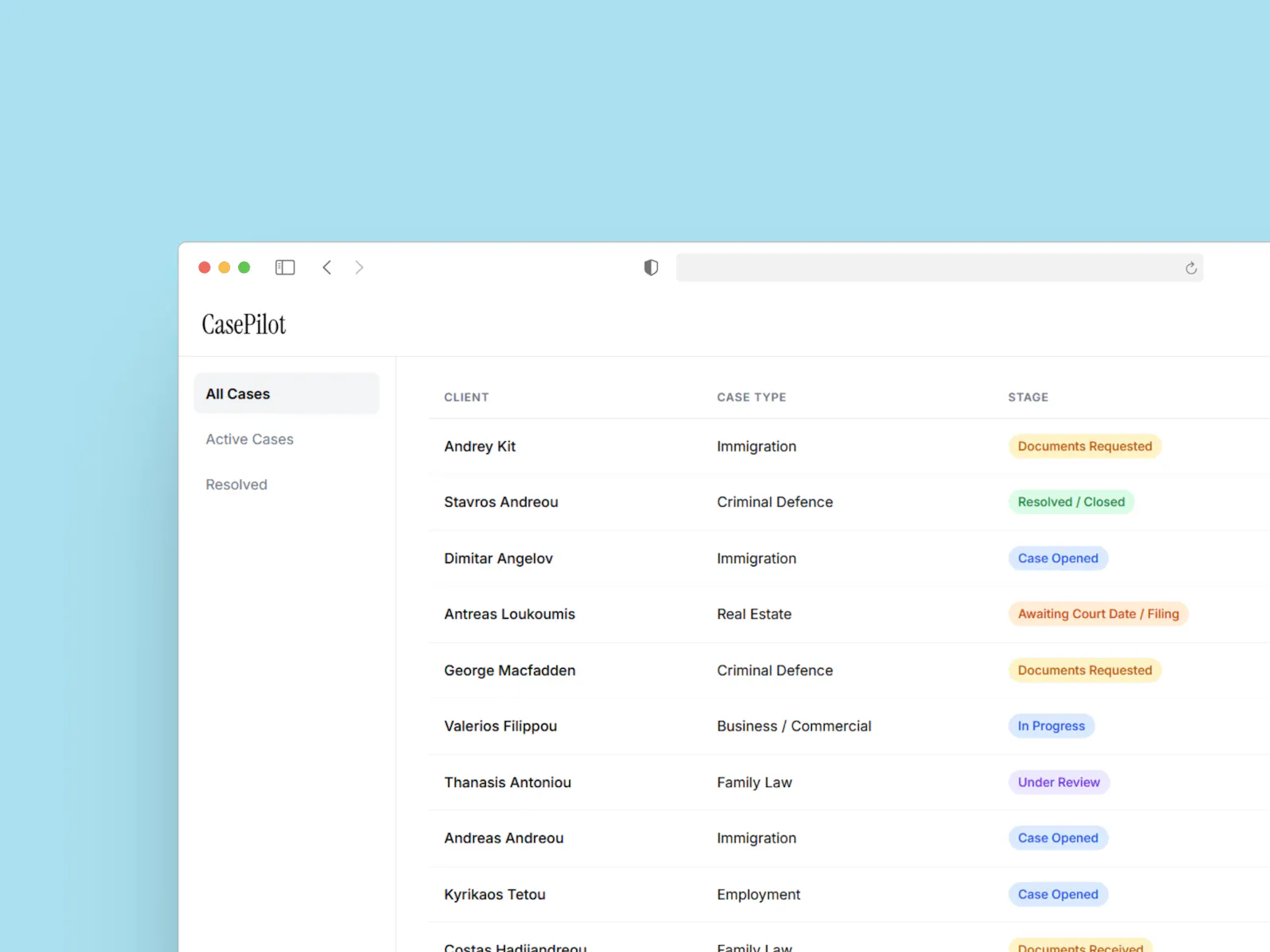Click Real Estate case type cell
Image resolution: width=1270 pixels, height=952 pixels.
(754, 613)
